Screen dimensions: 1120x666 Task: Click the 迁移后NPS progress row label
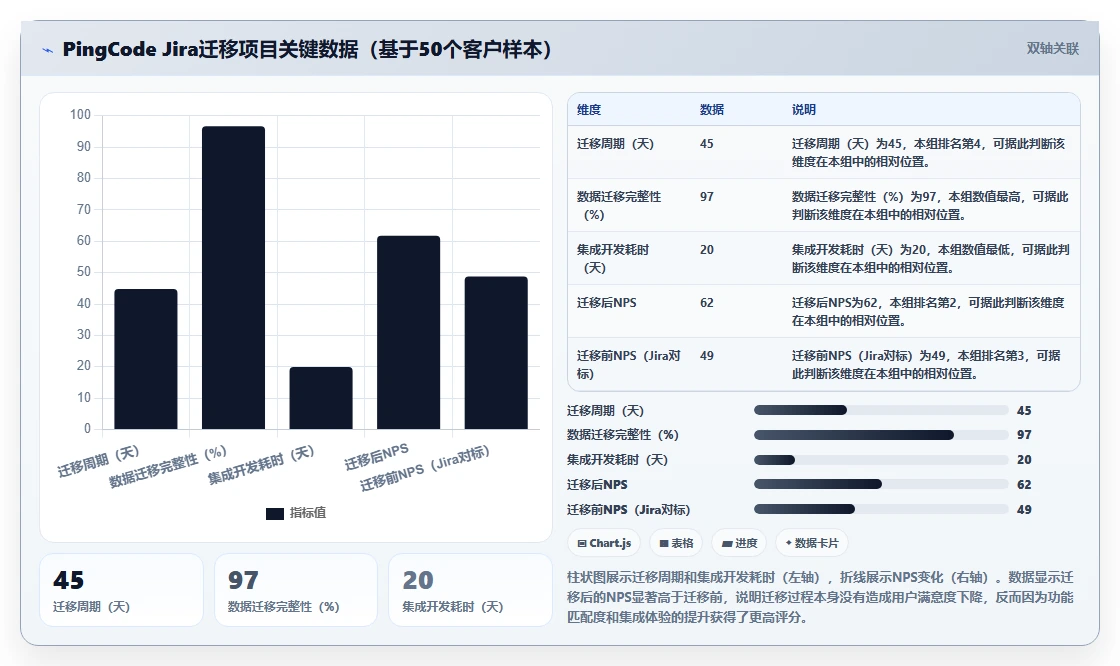point(597,484)
